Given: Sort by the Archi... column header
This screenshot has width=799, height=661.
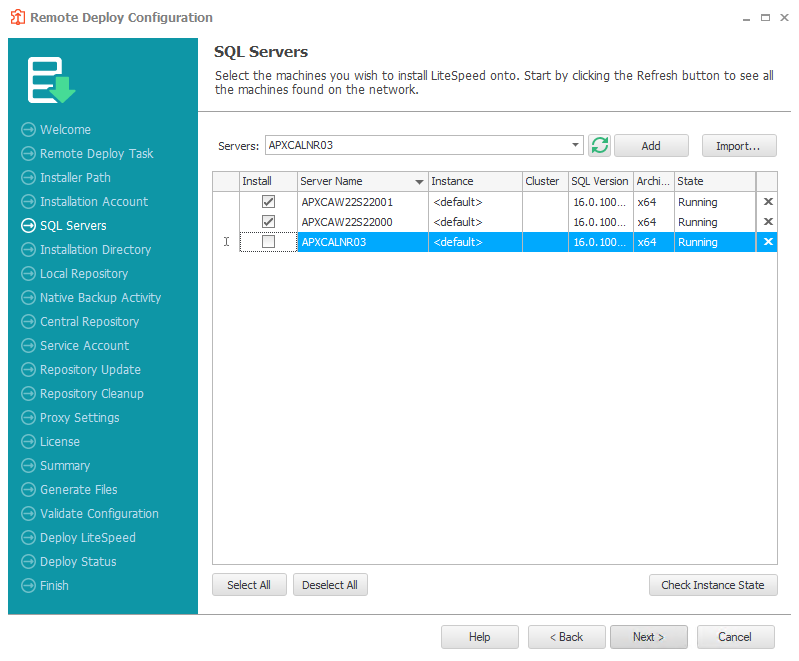Looking at the screenshot, I should [654, 181].
